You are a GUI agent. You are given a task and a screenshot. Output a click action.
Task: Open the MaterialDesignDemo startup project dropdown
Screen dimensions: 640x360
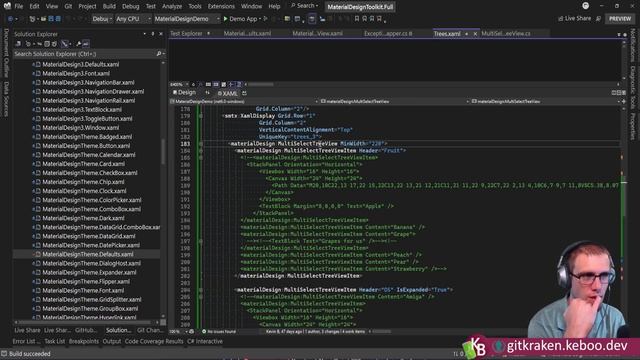(x=187, y=19)
